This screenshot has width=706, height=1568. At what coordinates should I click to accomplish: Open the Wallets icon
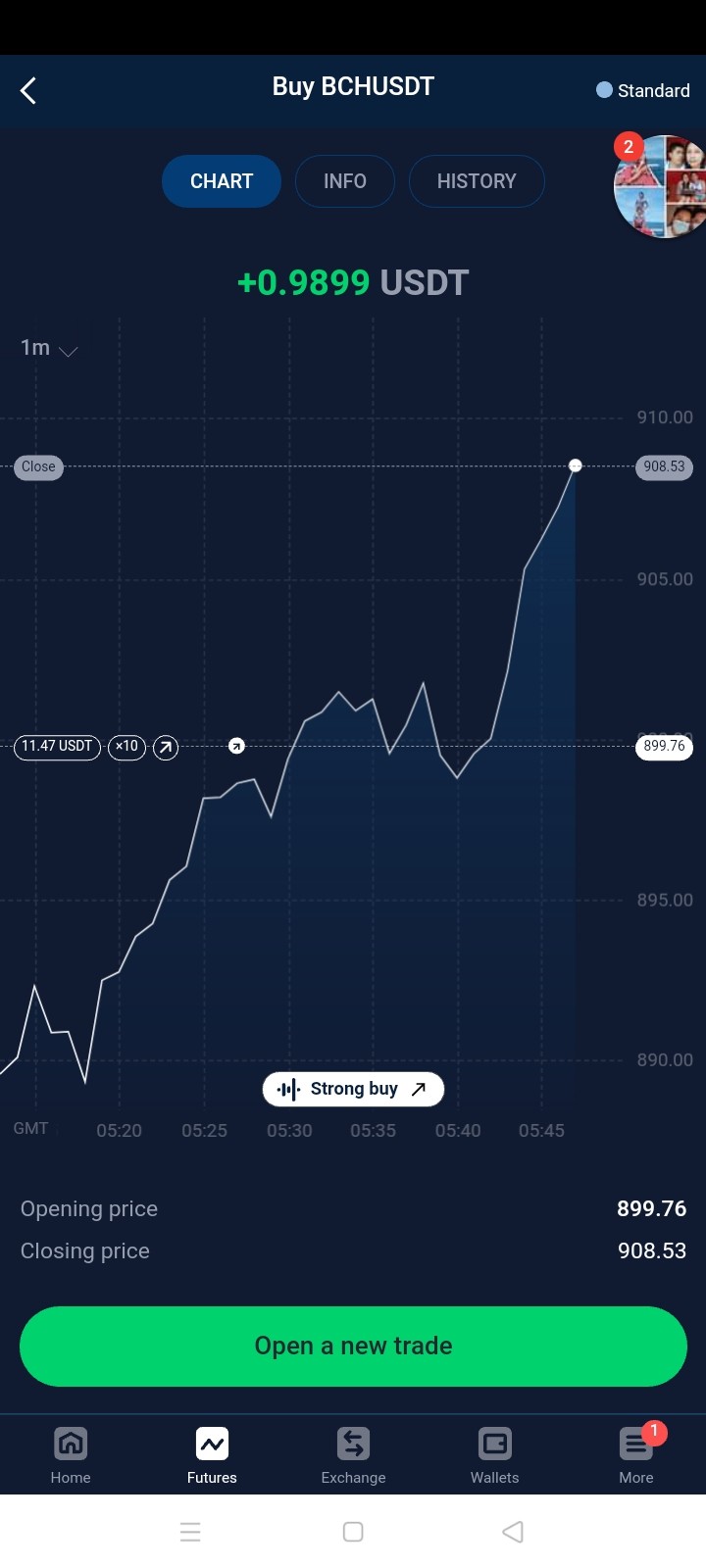pos(494,1444)
